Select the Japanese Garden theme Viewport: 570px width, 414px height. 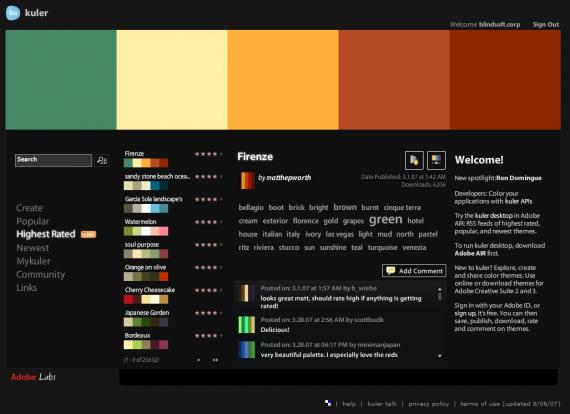[146, 313]
